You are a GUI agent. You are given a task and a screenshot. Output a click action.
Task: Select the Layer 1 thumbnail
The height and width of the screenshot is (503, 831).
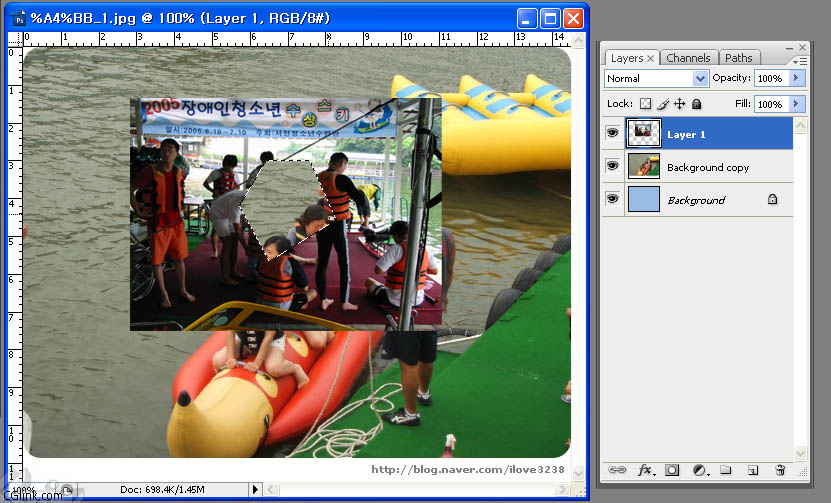point(643,133)
